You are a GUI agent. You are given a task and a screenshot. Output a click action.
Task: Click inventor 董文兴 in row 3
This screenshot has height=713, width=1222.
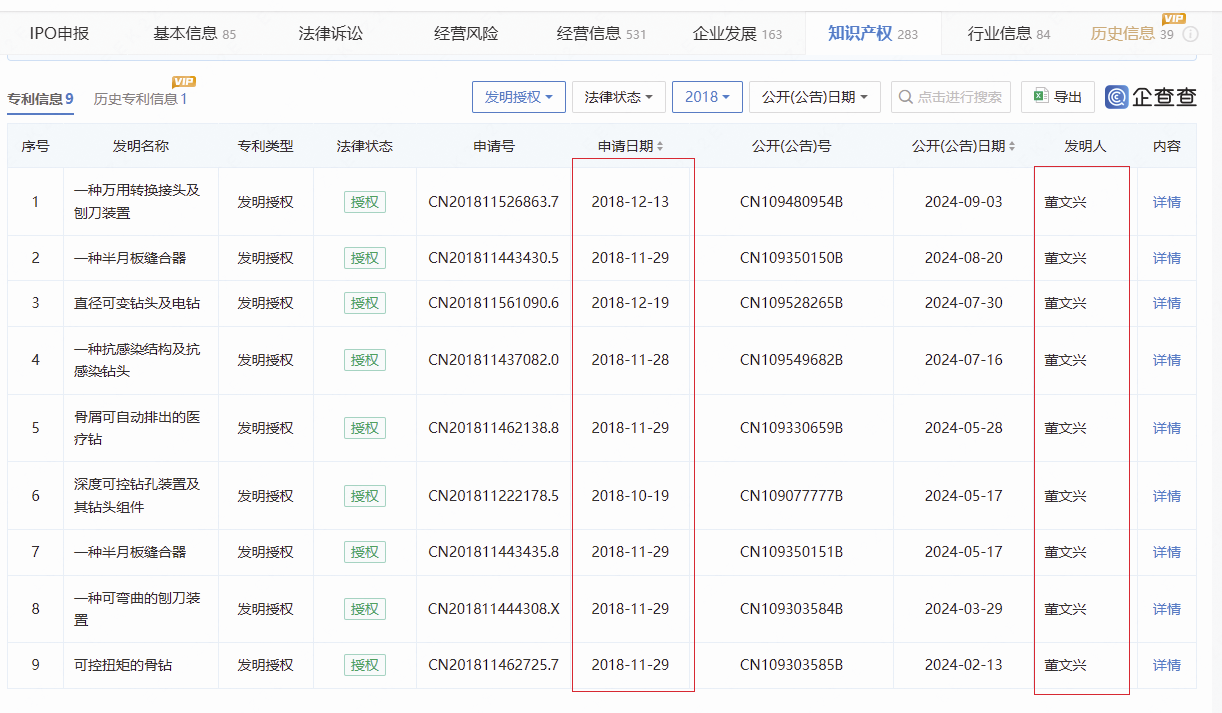(x=1065, y=303)
